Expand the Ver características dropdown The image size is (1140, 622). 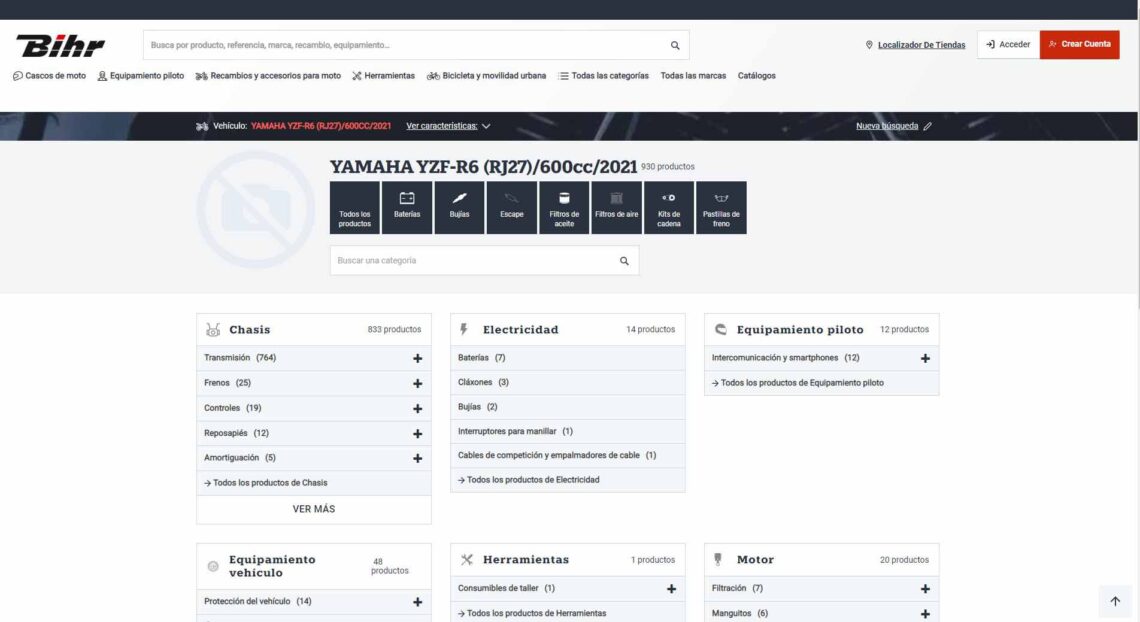coord(448,126)
